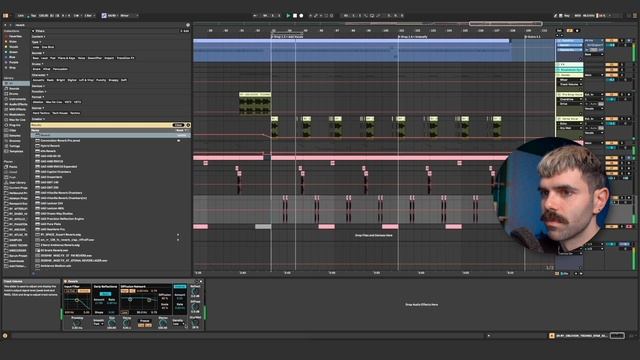Click the Link button
The width and height of the screenshot is (640, 360).
click(21, 16)
